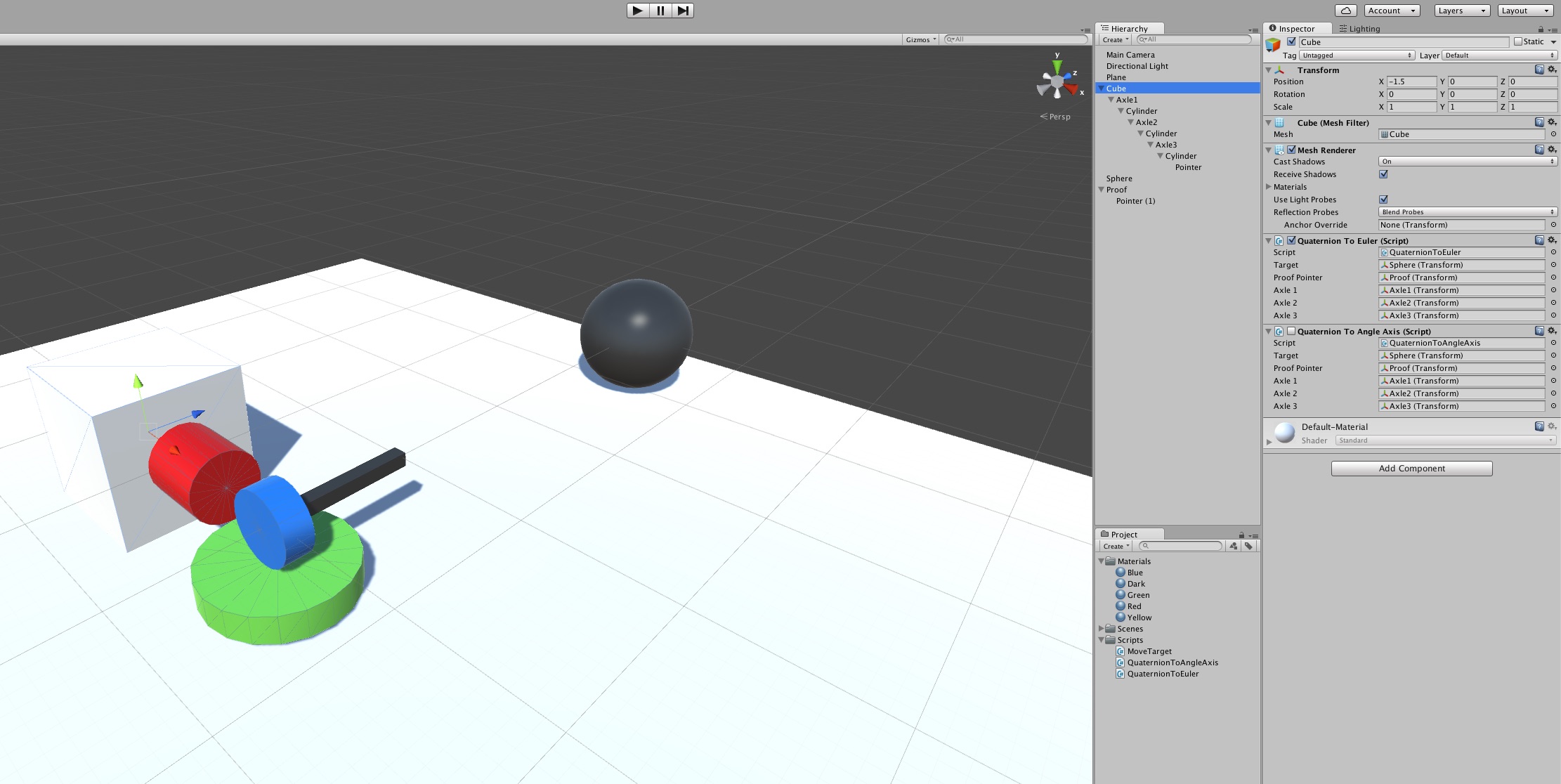Open the Gizmos dropdown in Scene view
The image size is (1561, 784).
pos(920,39)
